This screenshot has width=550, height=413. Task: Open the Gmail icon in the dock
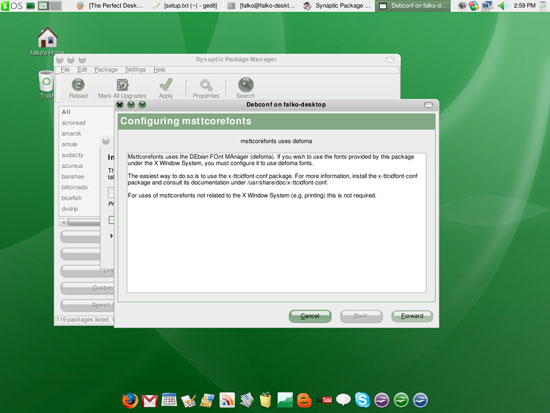click(x=149, y=401)
